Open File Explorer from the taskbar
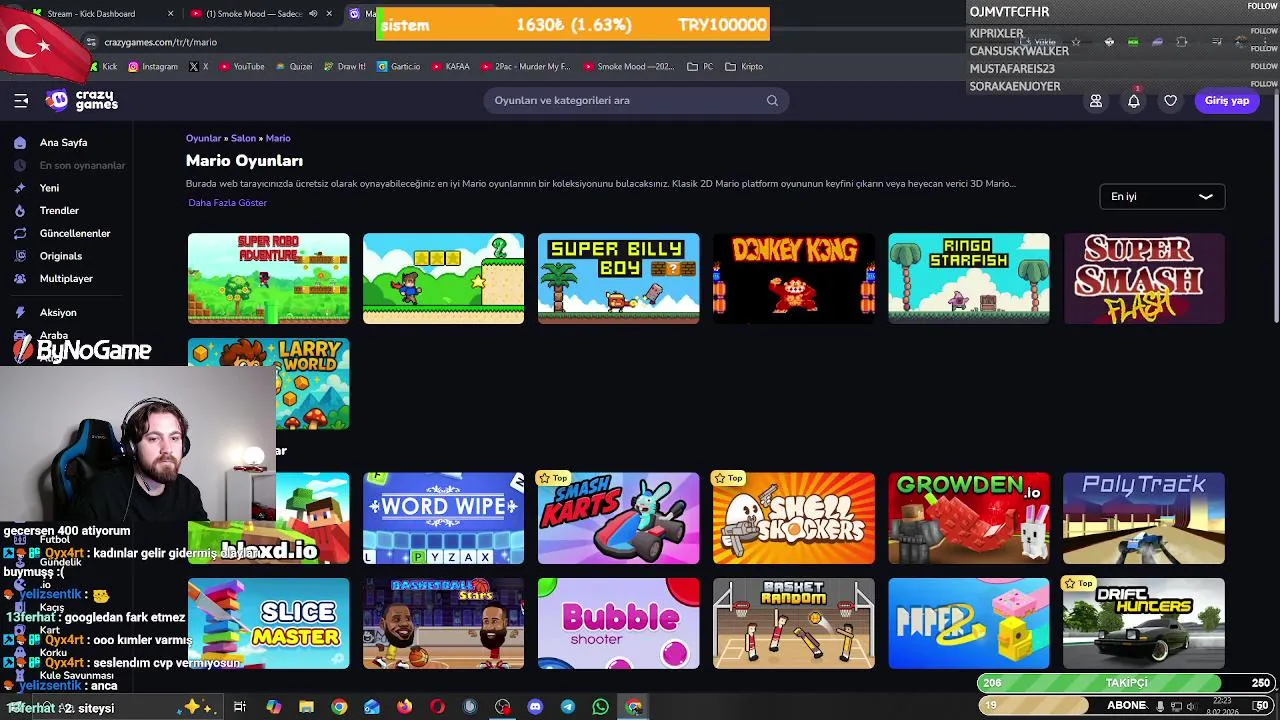The height and width of the screenshot is (720, 1280). [x=306, y=707]
